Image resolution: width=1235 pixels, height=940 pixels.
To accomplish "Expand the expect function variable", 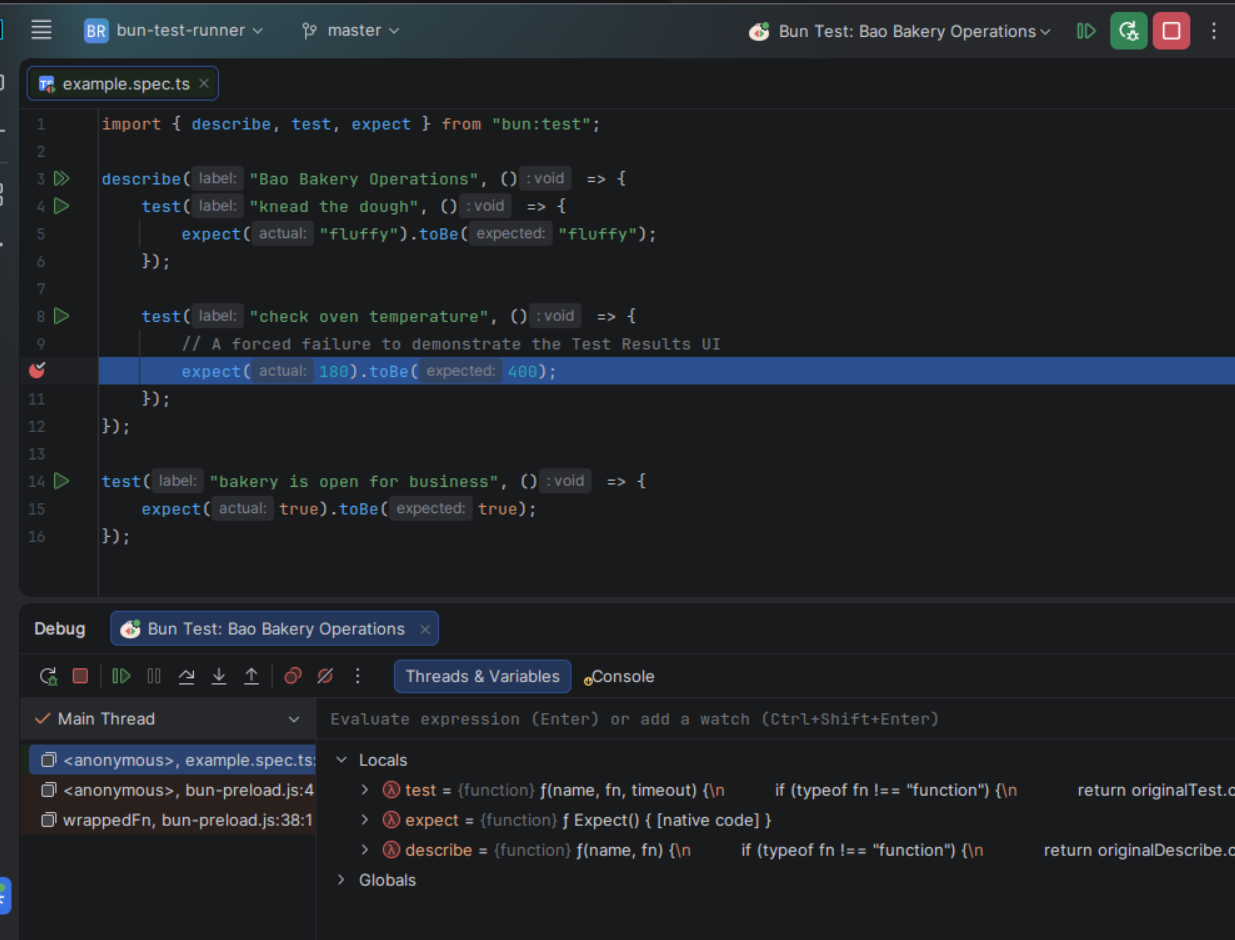I will [x=365, y=820].
